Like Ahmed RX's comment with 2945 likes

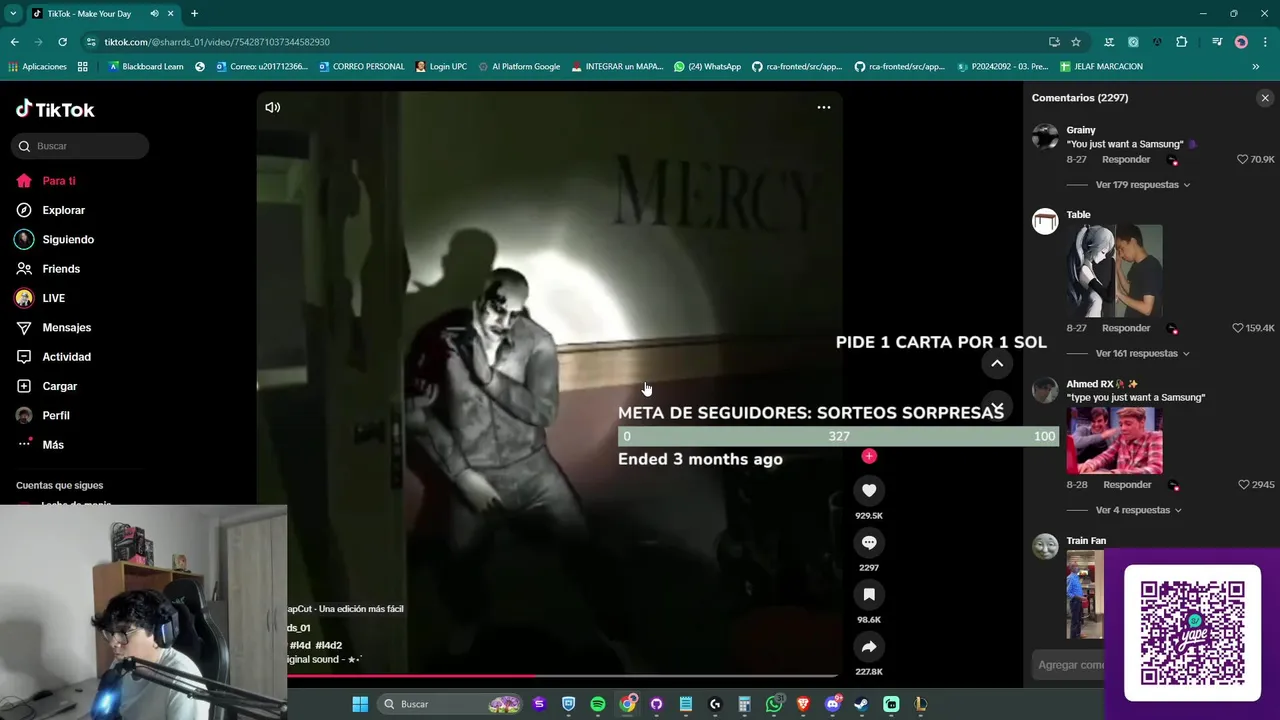point(1243,484)
